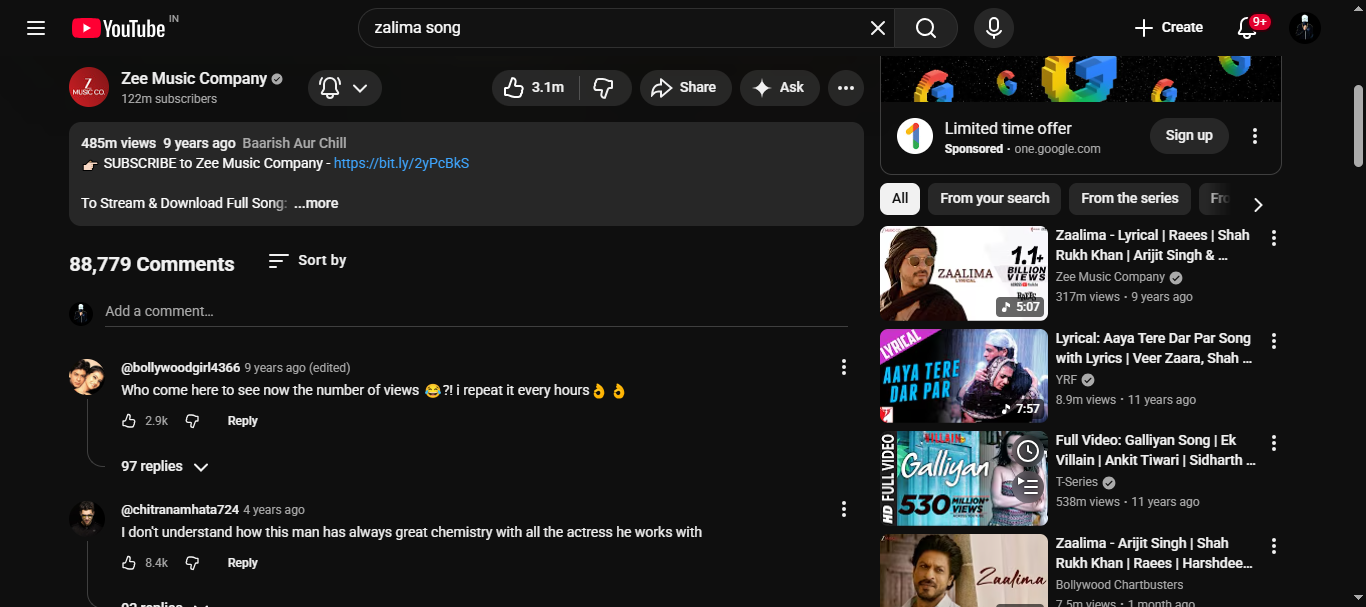Open Aaya Tere Dar Par thumbnail
Viewport: 1366px width, 607px height.
tap(964, 376)
